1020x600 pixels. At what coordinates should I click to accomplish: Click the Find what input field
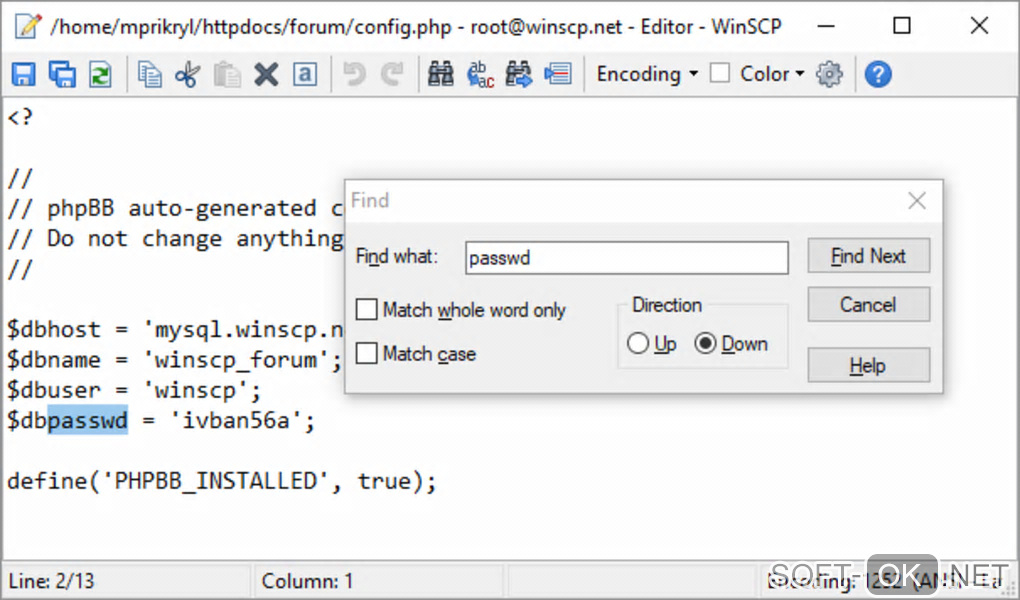(x=626, y=258)
